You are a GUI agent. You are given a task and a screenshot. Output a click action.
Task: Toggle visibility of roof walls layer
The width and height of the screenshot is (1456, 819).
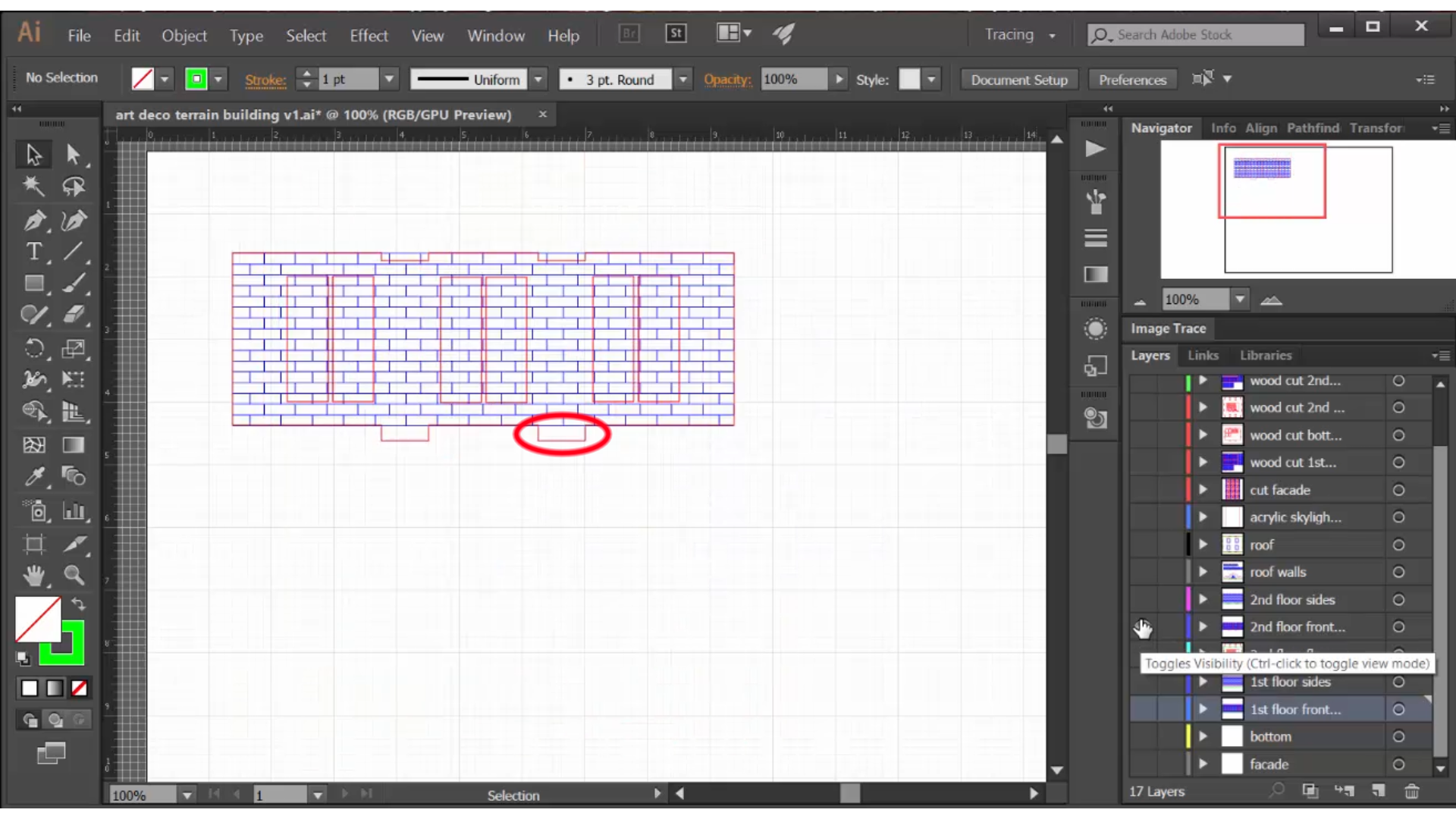pos(1143,572)
